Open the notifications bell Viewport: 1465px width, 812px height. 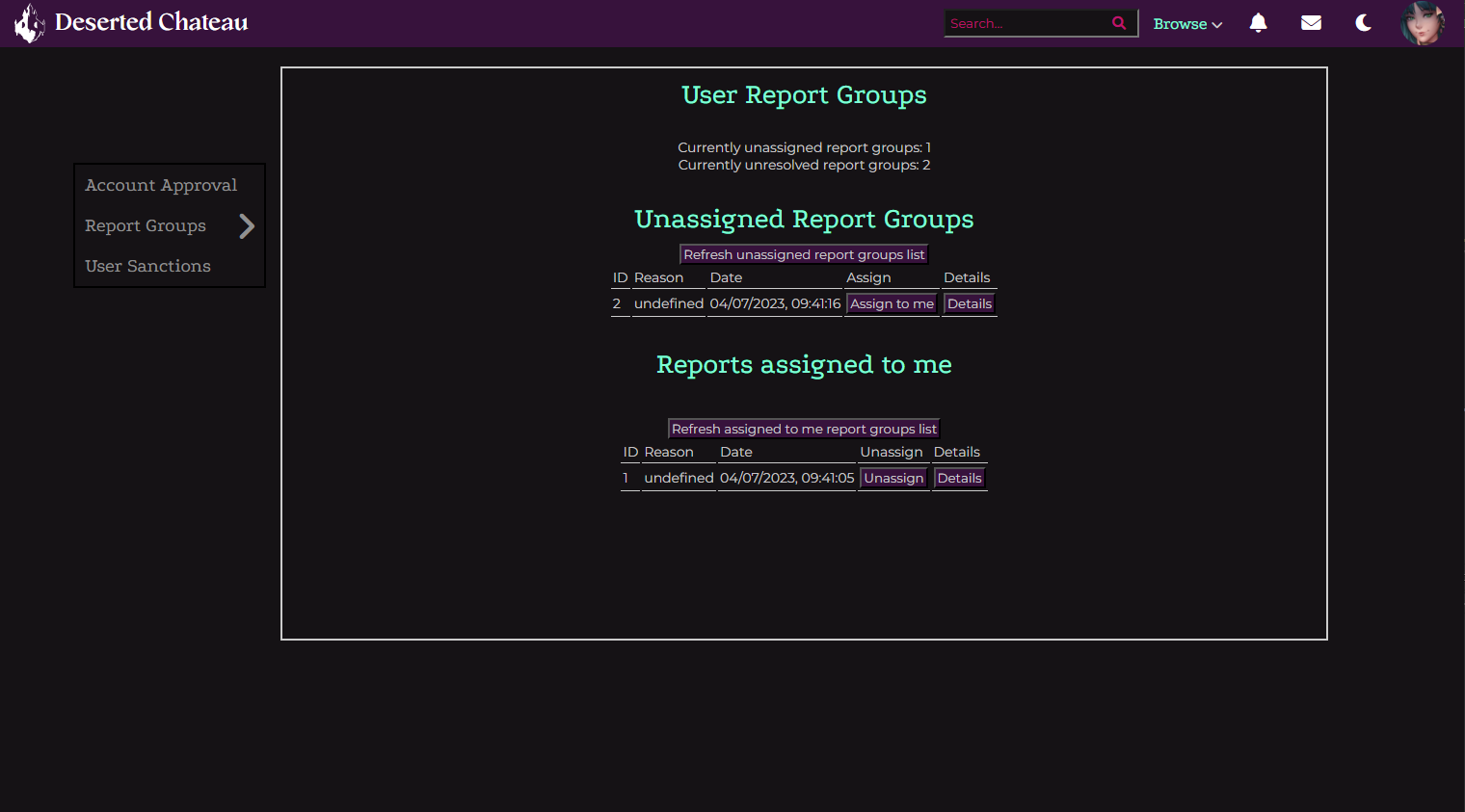[1258, 23]
